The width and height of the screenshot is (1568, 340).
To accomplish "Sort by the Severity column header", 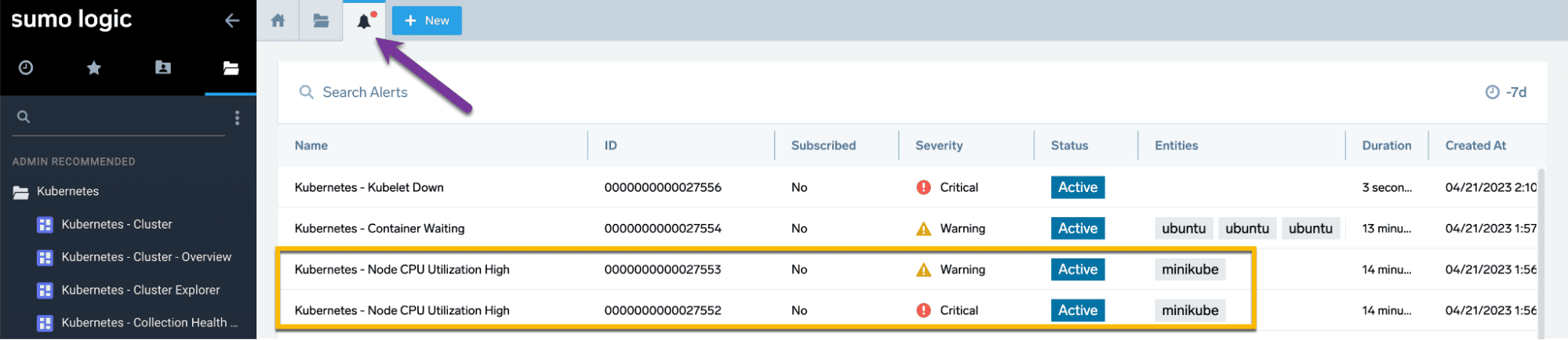I will point(939,146).
